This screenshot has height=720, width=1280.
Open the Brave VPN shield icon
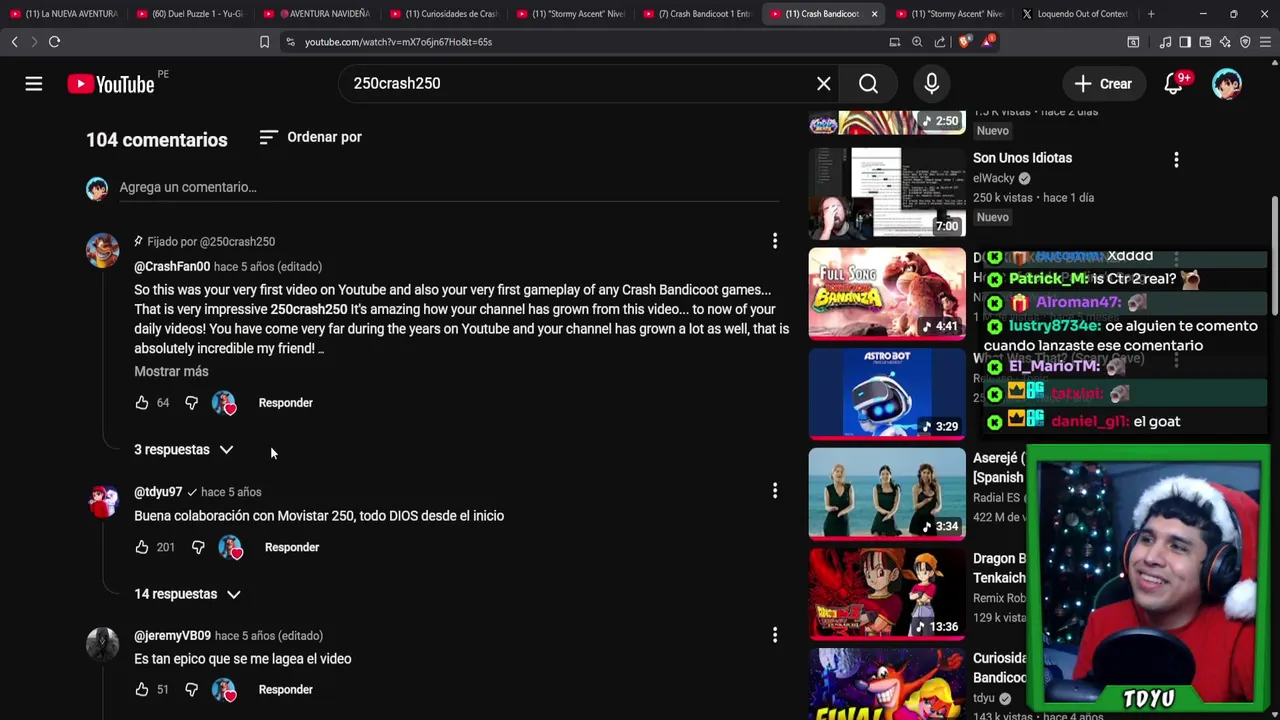tap(1245, 42)
